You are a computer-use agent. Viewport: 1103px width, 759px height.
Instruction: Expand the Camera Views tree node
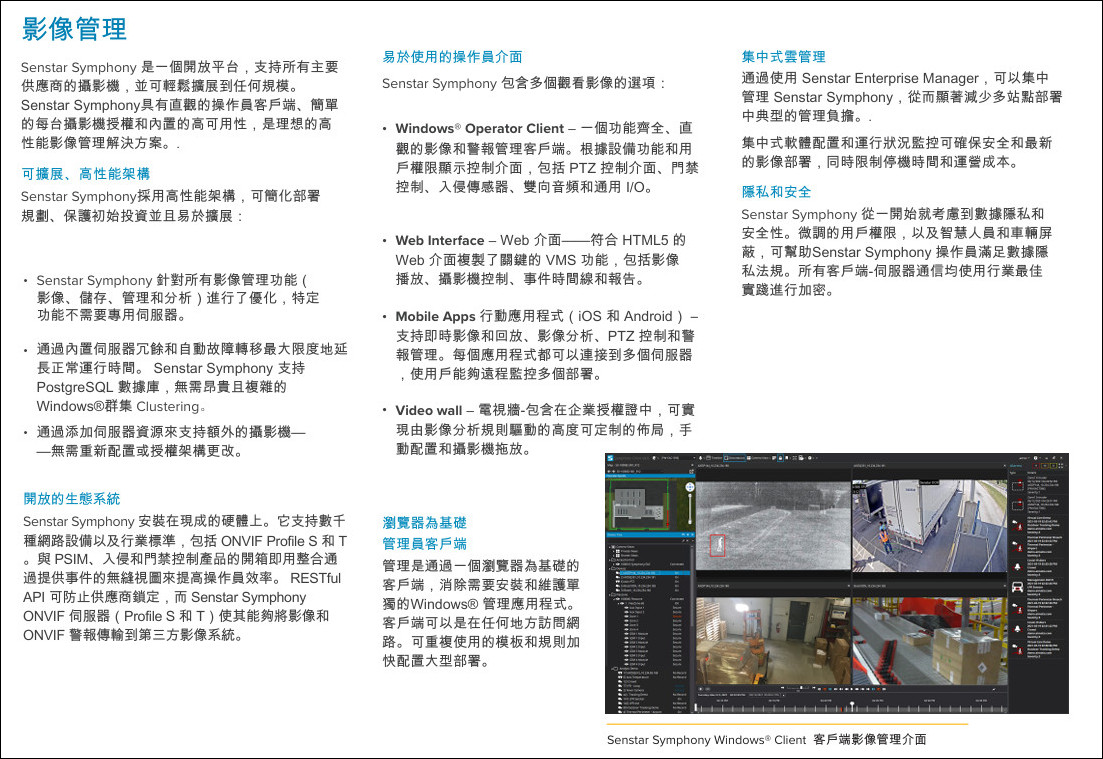(610, 547)
